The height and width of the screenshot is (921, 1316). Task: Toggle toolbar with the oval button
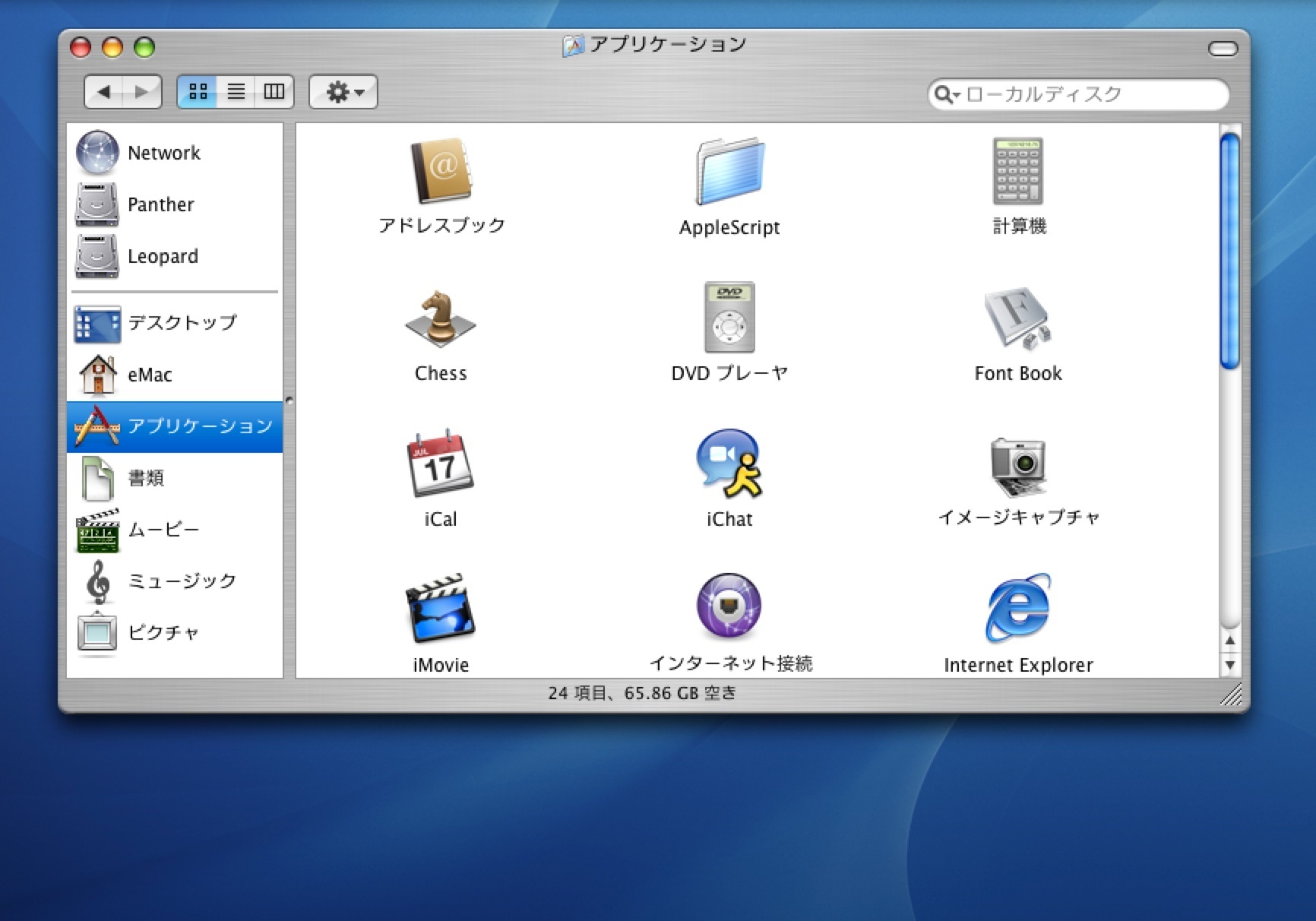click(x=1223, y=49)
